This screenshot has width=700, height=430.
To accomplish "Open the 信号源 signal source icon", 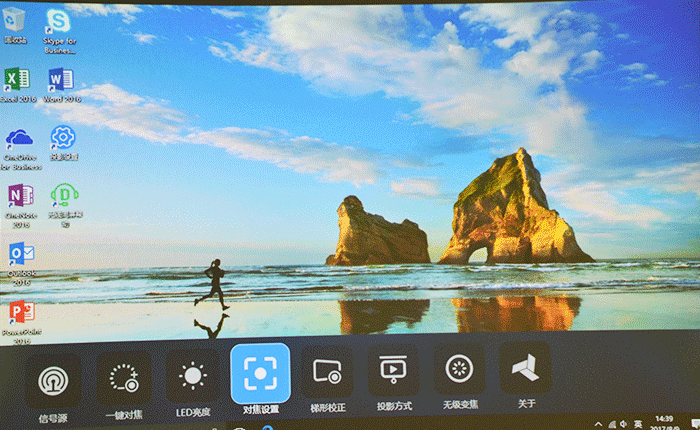I will [52, 378].
